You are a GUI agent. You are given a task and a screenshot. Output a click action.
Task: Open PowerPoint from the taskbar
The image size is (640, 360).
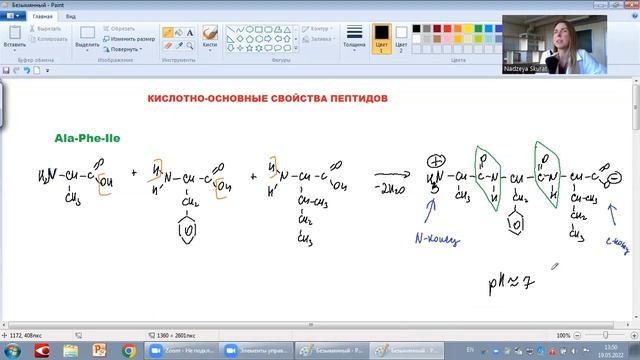[99, 351]
